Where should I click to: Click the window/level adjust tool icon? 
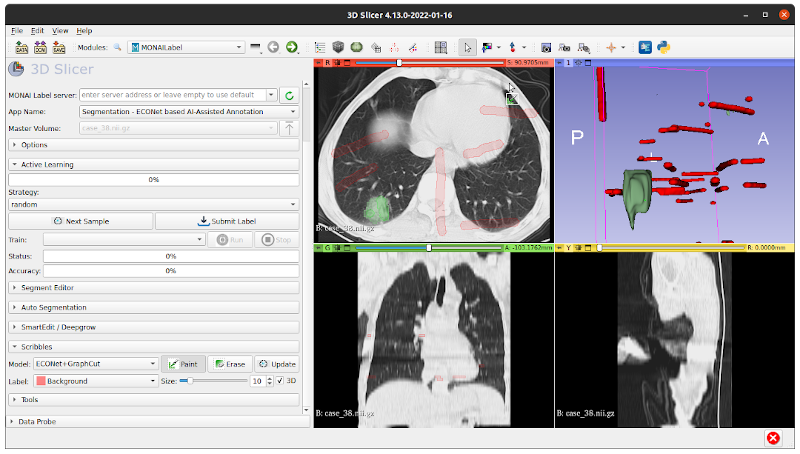click(x=487, y=47)
